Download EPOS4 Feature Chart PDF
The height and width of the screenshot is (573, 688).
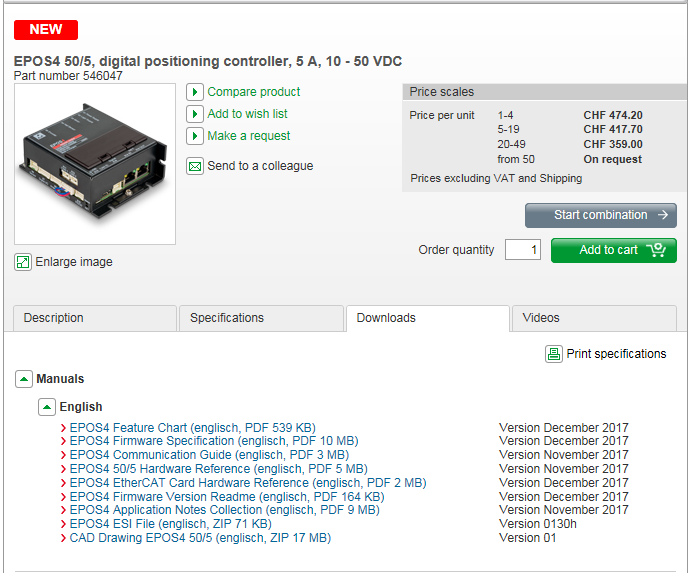pyautogui.click(x=193, y=428)
